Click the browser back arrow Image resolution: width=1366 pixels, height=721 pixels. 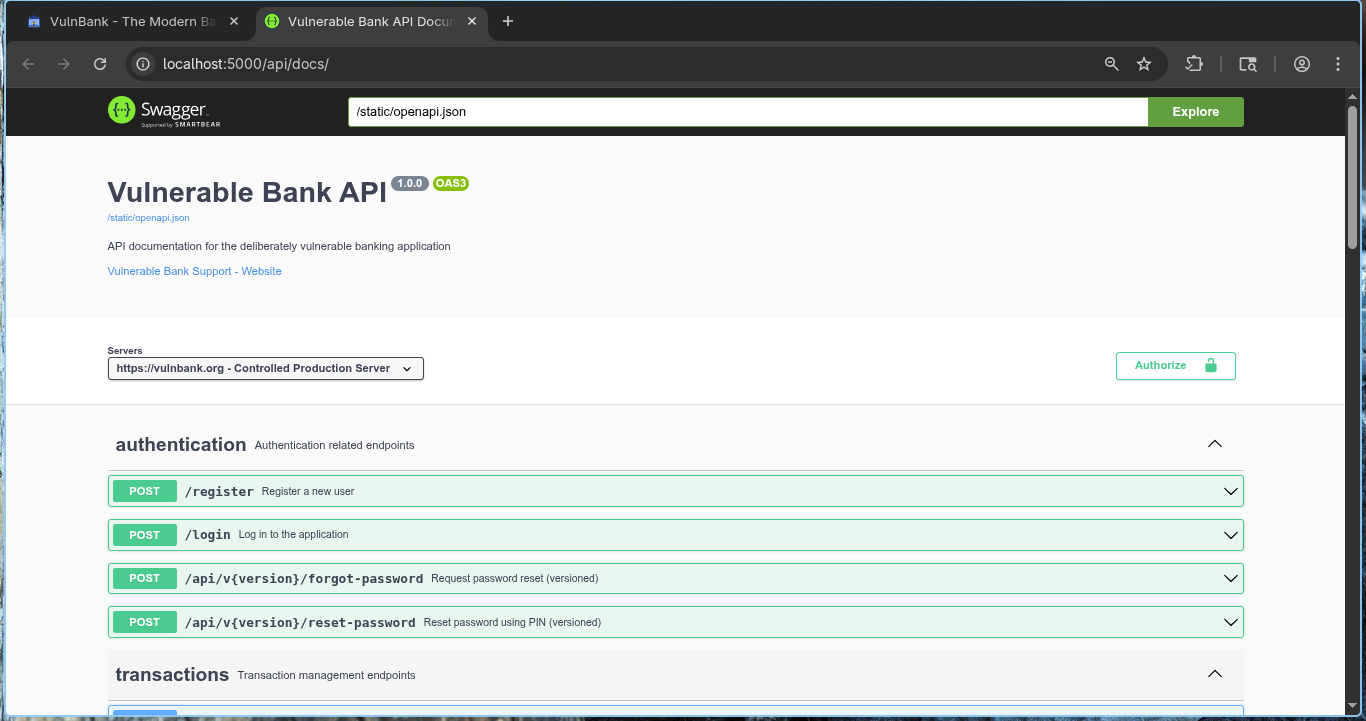(28, 64)
